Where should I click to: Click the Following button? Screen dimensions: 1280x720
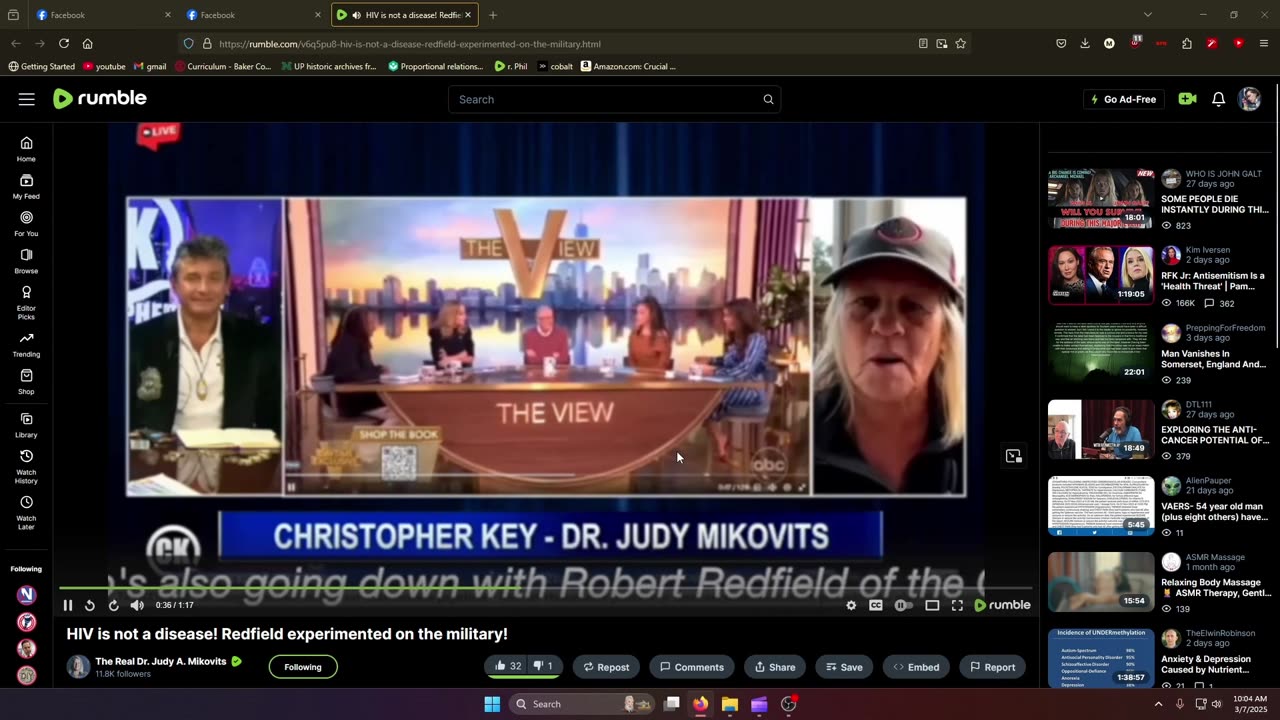pos(303,667)
